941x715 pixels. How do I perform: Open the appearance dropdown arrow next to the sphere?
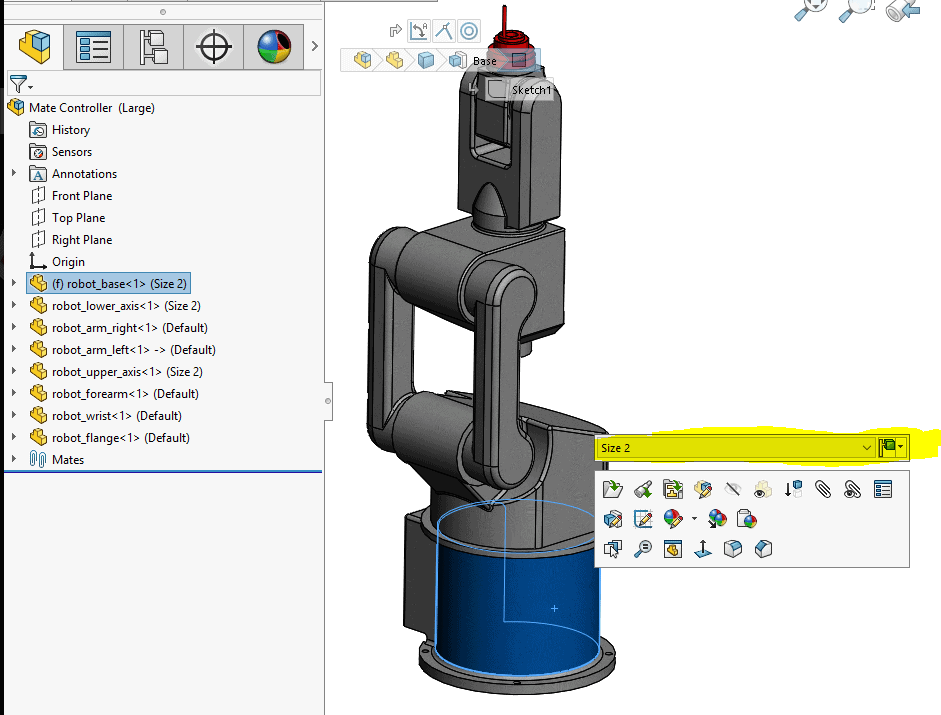(x=693, y=517)
